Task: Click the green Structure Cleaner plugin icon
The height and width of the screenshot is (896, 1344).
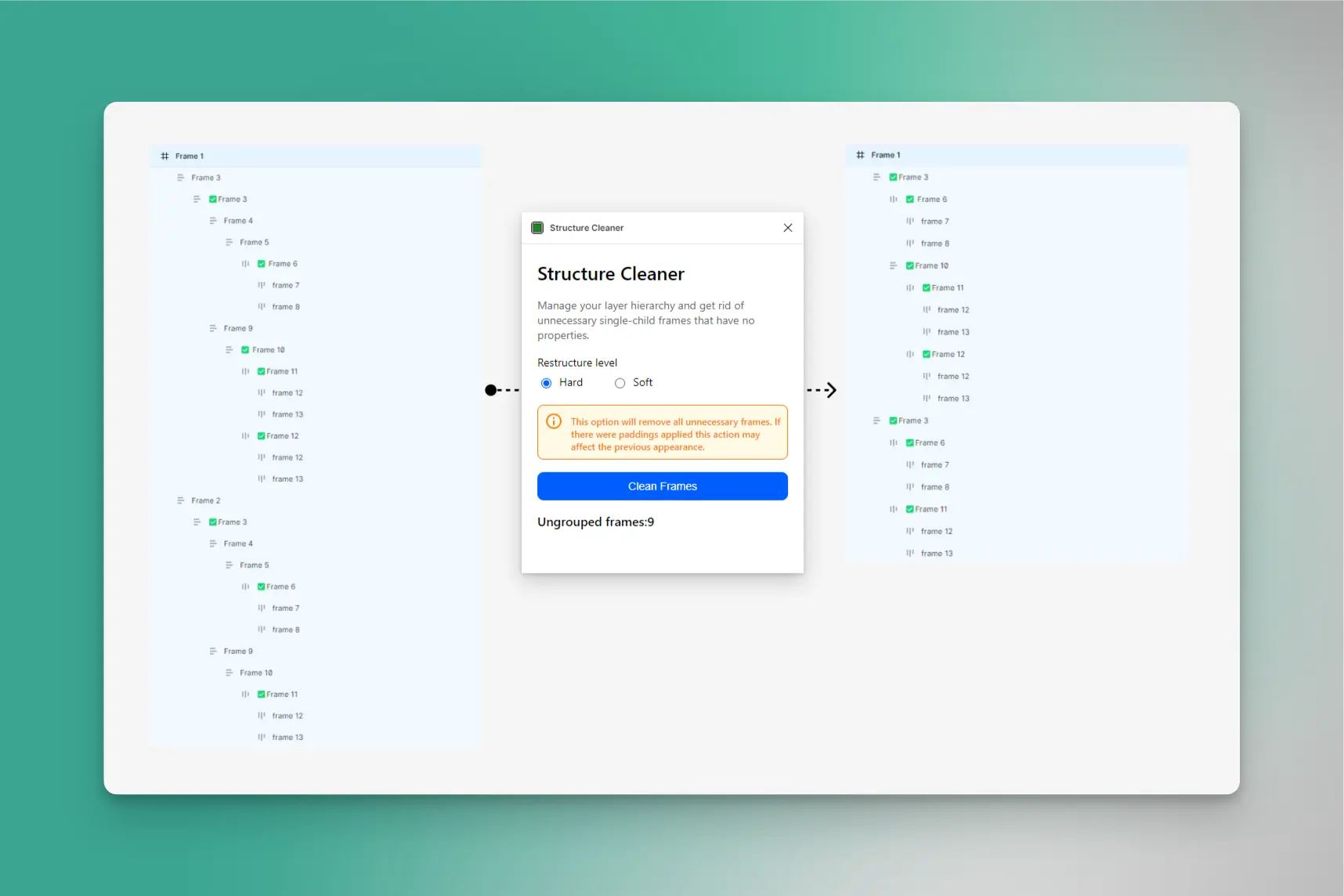Action: (537, 228)
